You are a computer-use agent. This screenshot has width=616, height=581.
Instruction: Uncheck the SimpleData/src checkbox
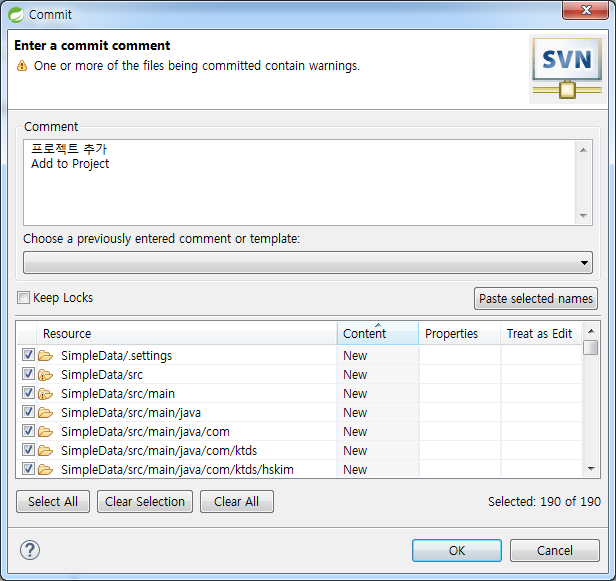point(28,374)
